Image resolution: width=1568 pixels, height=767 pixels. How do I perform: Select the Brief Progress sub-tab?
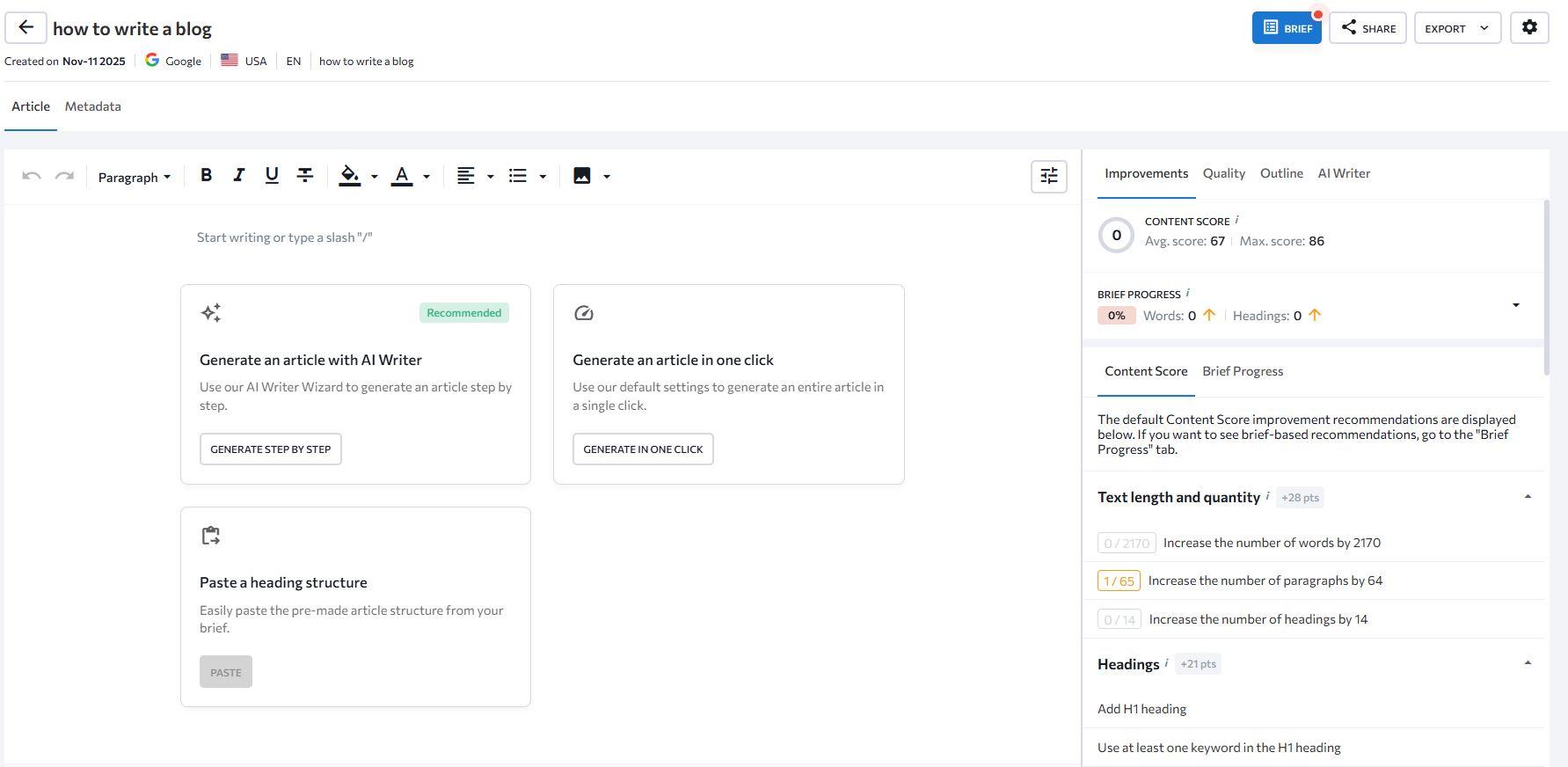point(1243,371)
